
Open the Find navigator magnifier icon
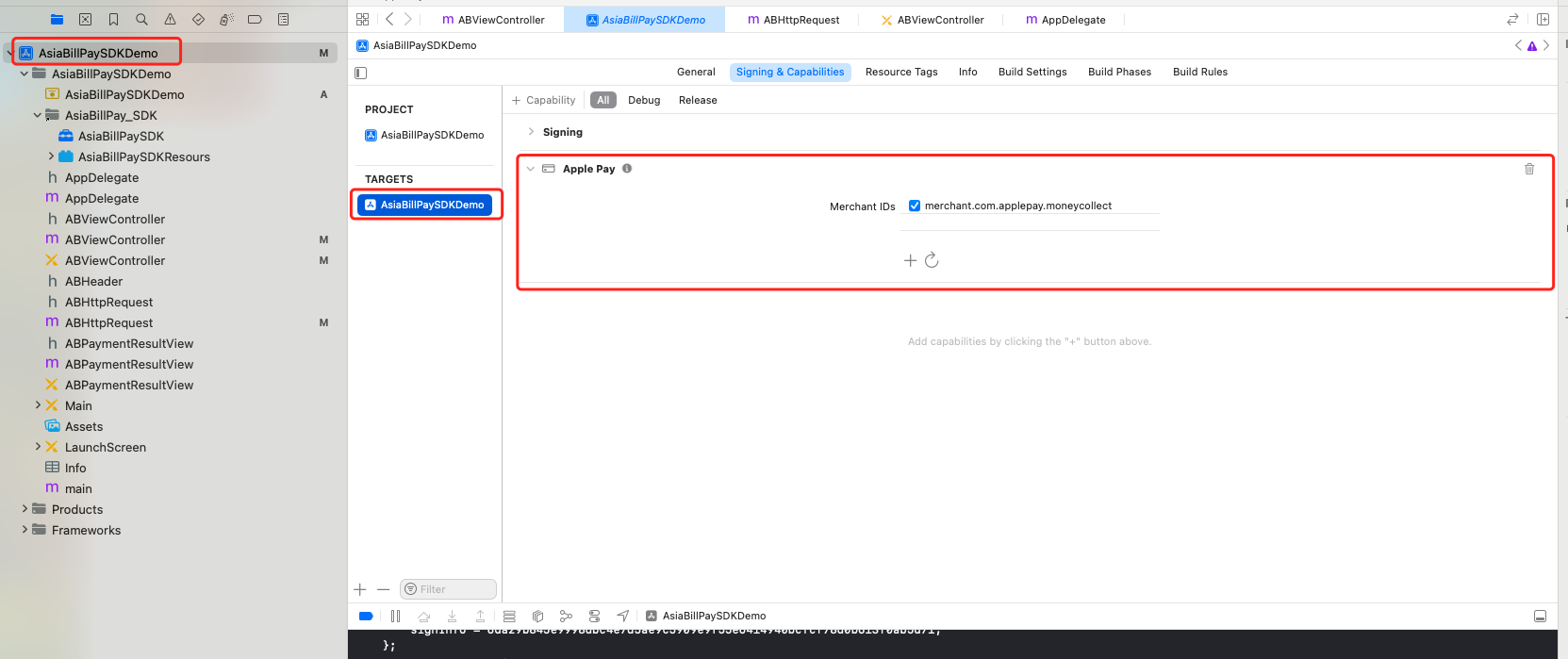pyautogui.click(x=141, y=19)
